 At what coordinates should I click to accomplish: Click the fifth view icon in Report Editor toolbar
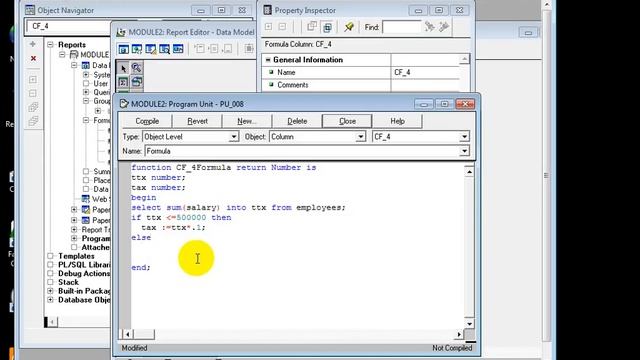(178, 49)
